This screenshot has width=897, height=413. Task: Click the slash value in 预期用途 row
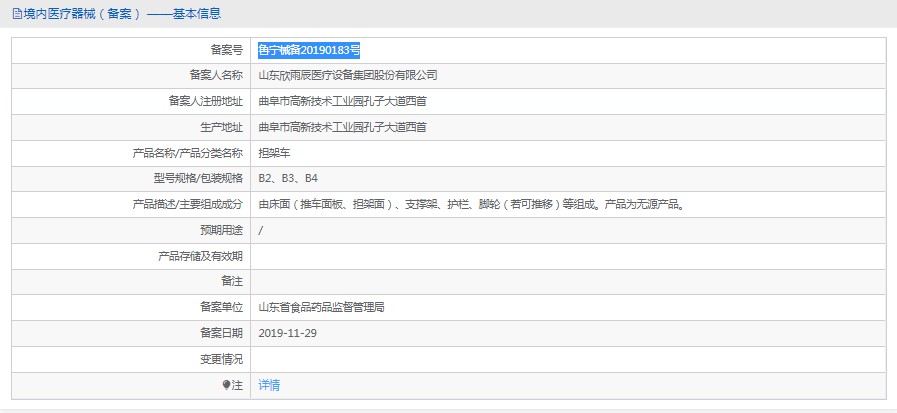(x=261, y=230)
